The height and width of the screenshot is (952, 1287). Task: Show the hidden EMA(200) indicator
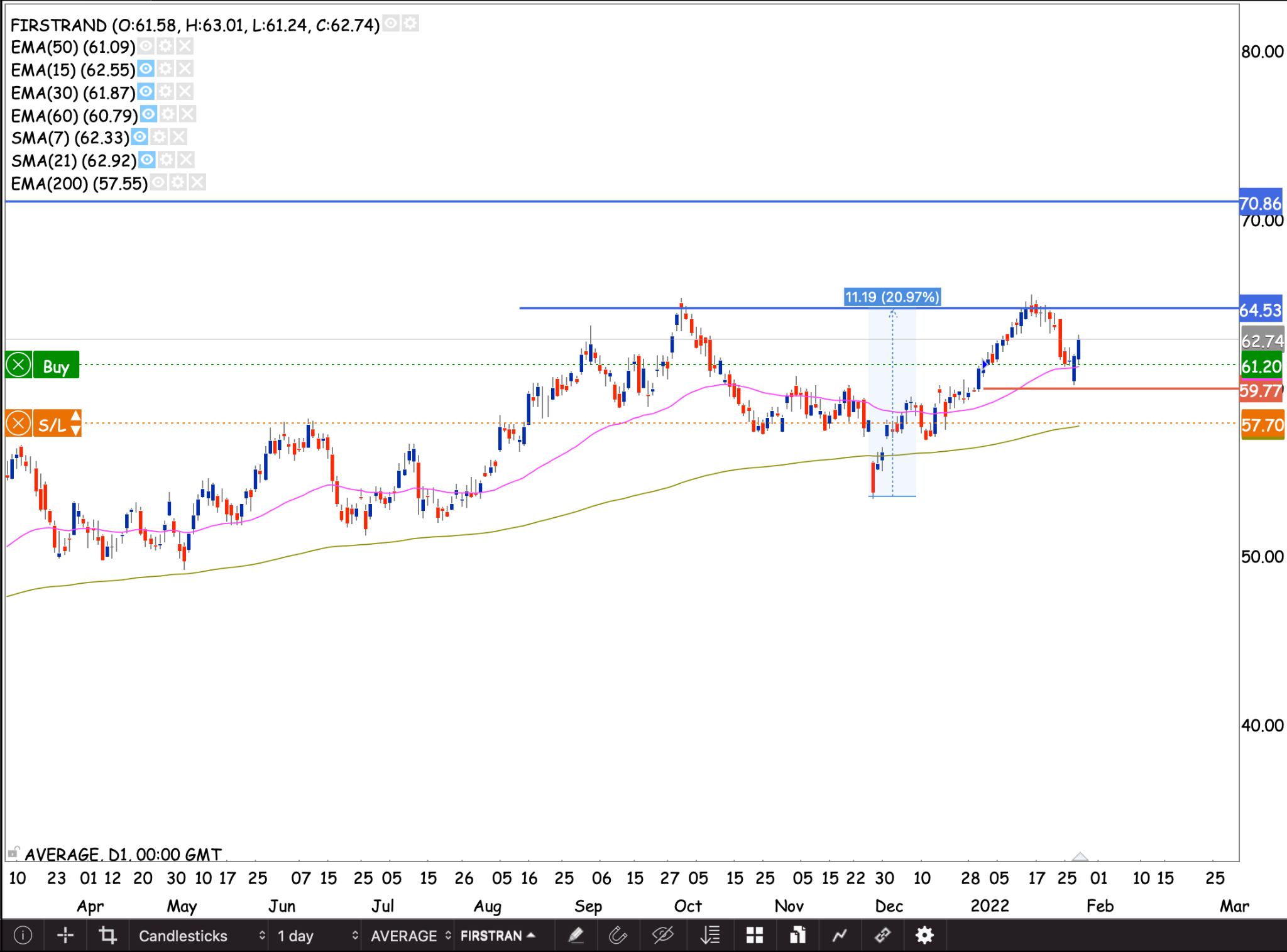(159, 183)
